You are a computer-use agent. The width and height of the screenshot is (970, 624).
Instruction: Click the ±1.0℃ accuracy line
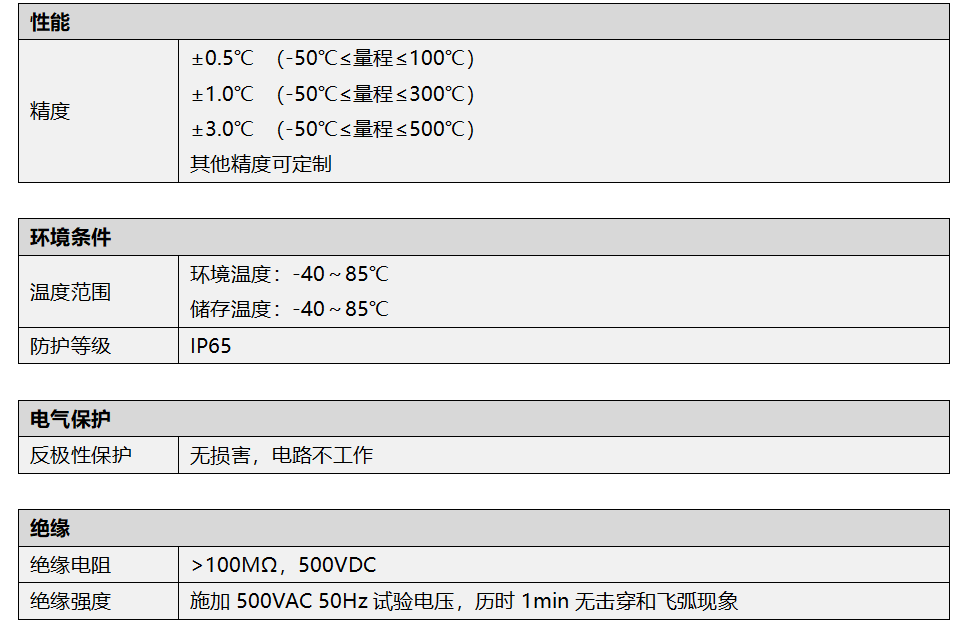coord(332,94)
